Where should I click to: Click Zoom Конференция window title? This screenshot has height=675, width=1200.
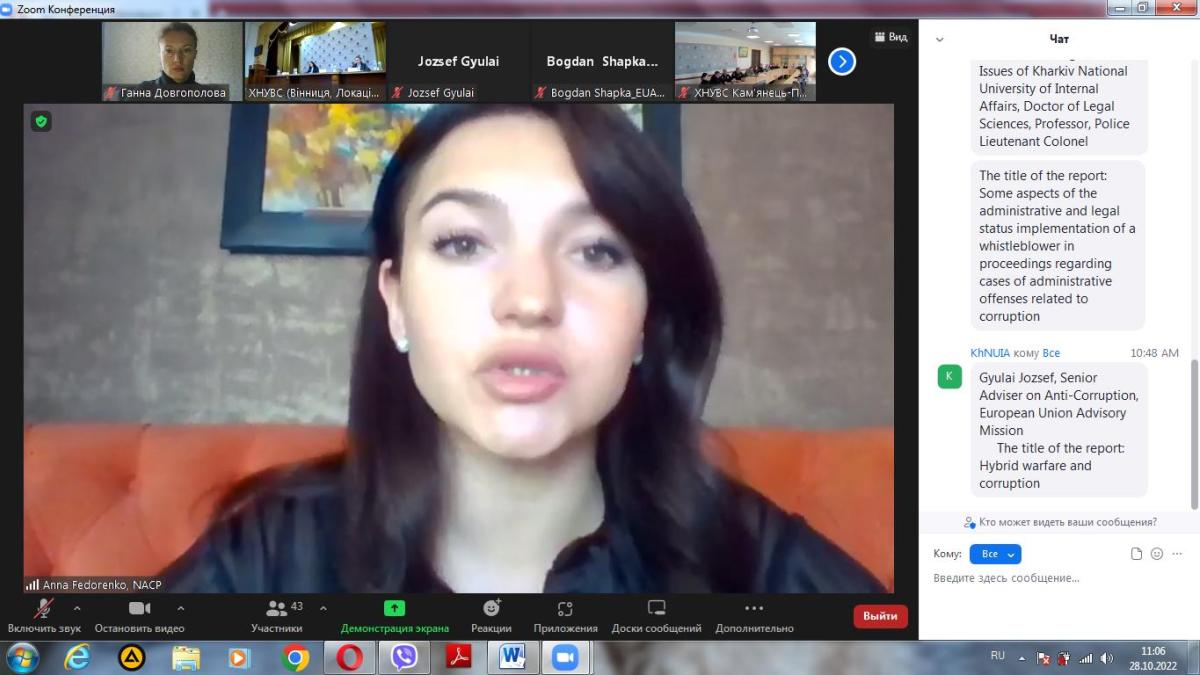66,9
